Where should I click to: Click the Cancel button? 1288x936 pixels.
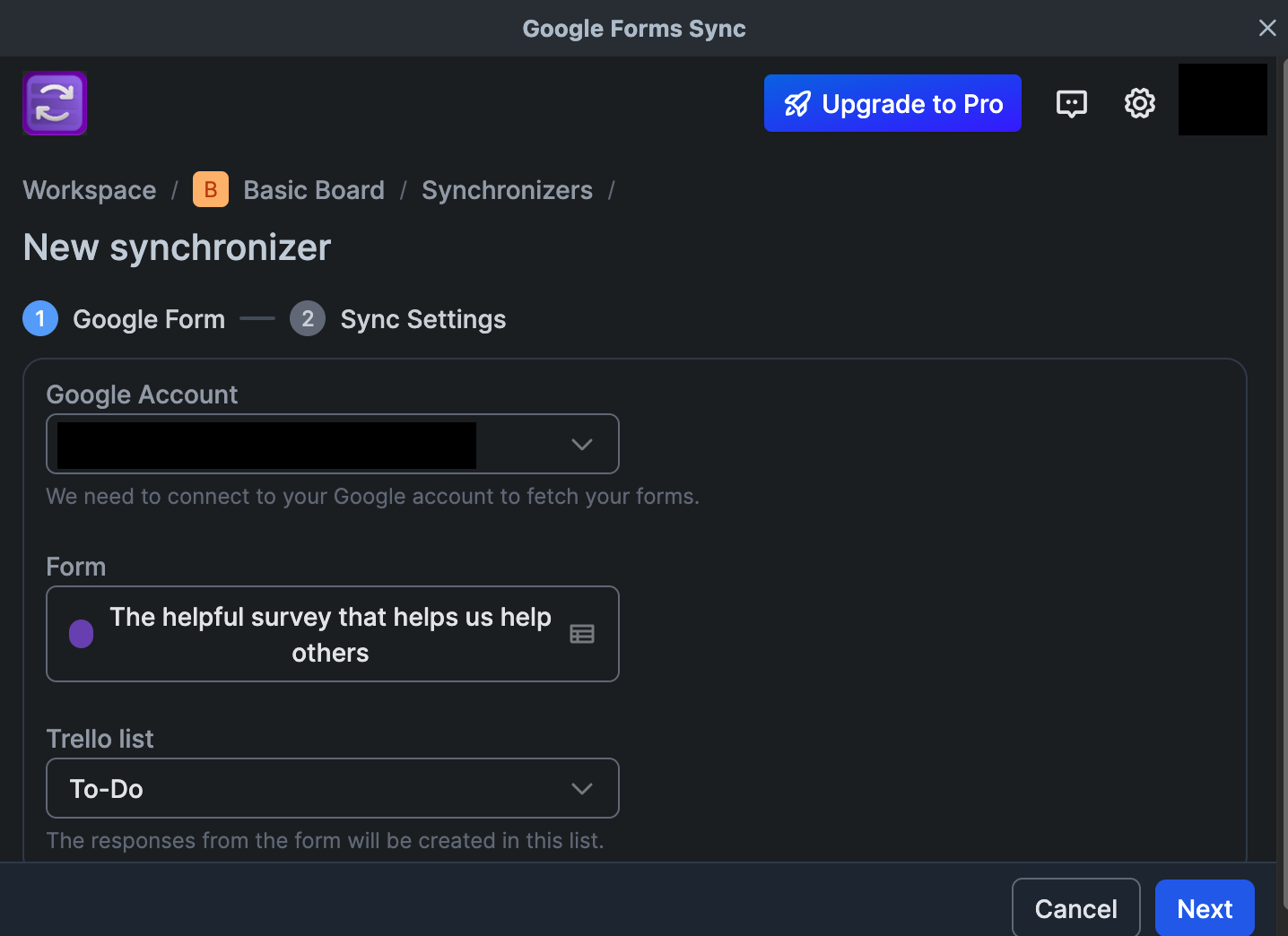point(1075,908)
